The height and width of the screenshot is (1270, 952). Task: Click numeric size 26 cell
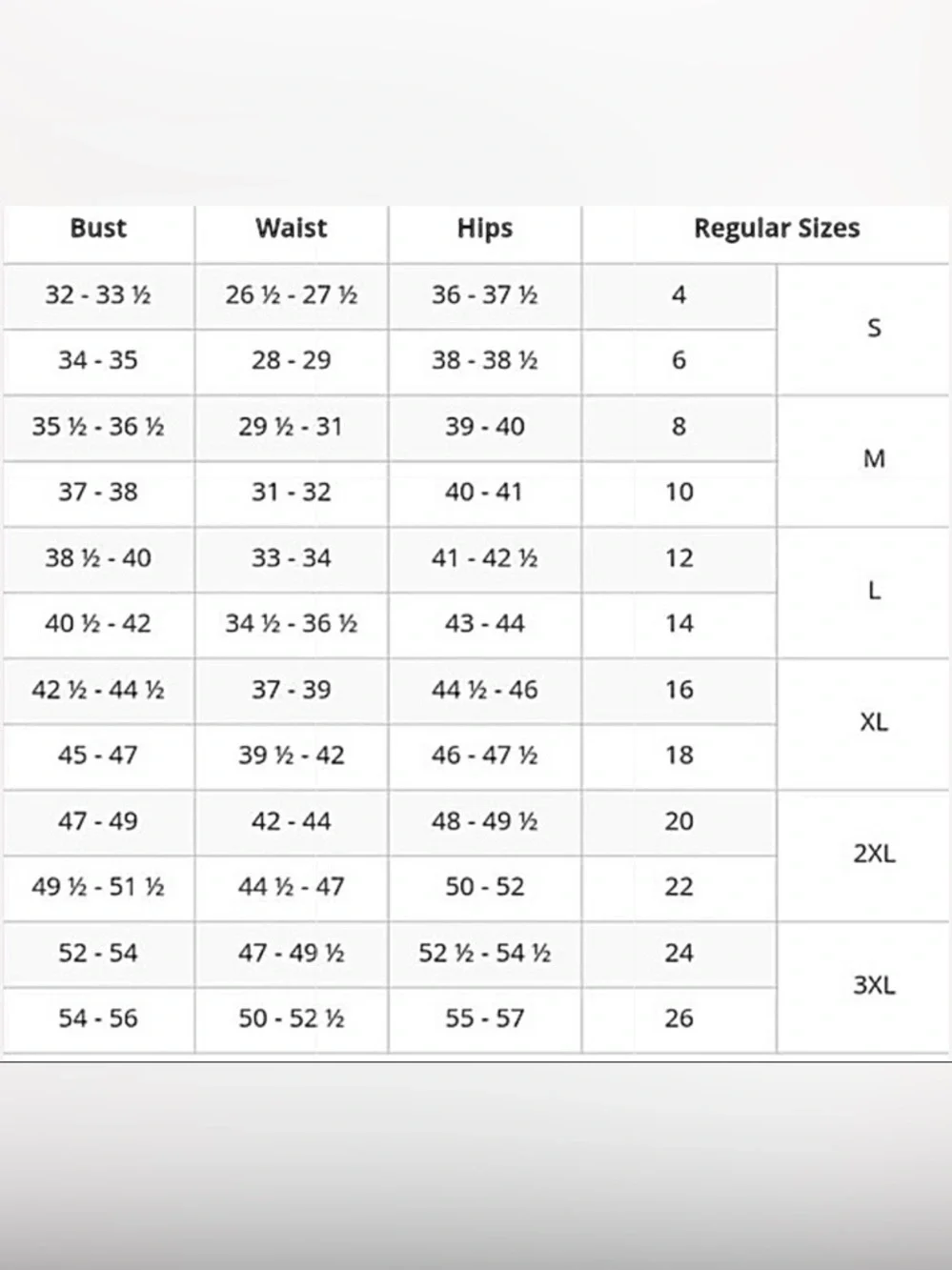tap(679, 1018)
